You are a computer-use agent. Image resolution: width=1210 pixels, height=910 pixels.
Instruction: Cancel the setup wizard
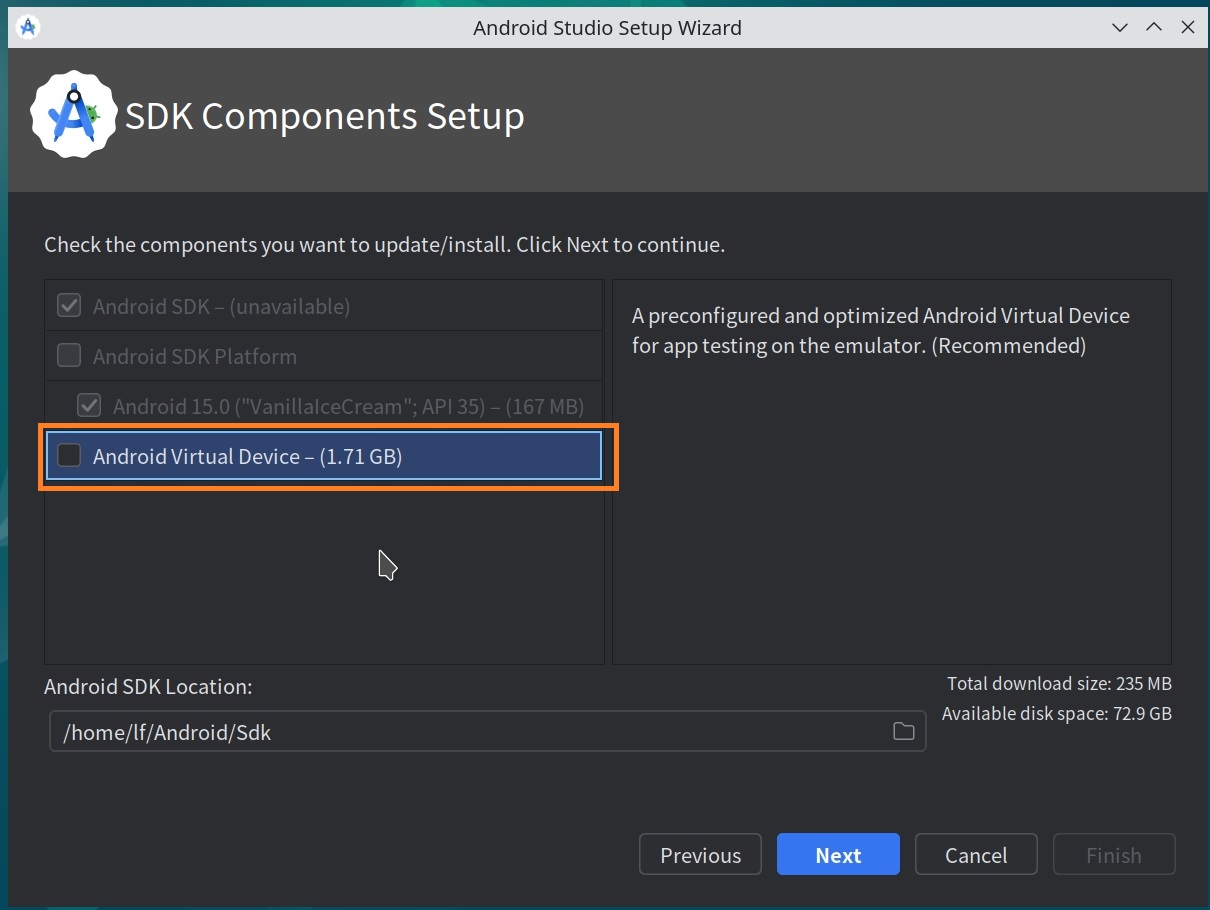point(975,855)
